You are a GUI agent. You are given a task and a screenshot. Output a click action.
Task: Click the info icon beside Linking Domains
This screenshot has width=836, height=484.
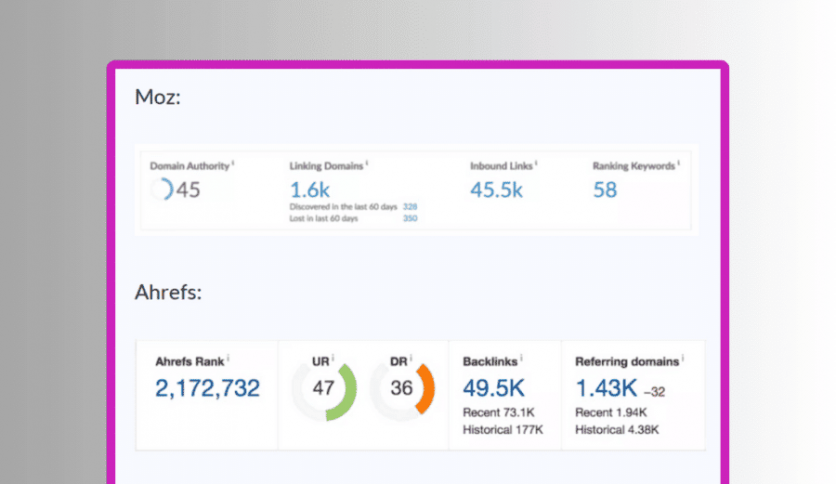[367, 163]
